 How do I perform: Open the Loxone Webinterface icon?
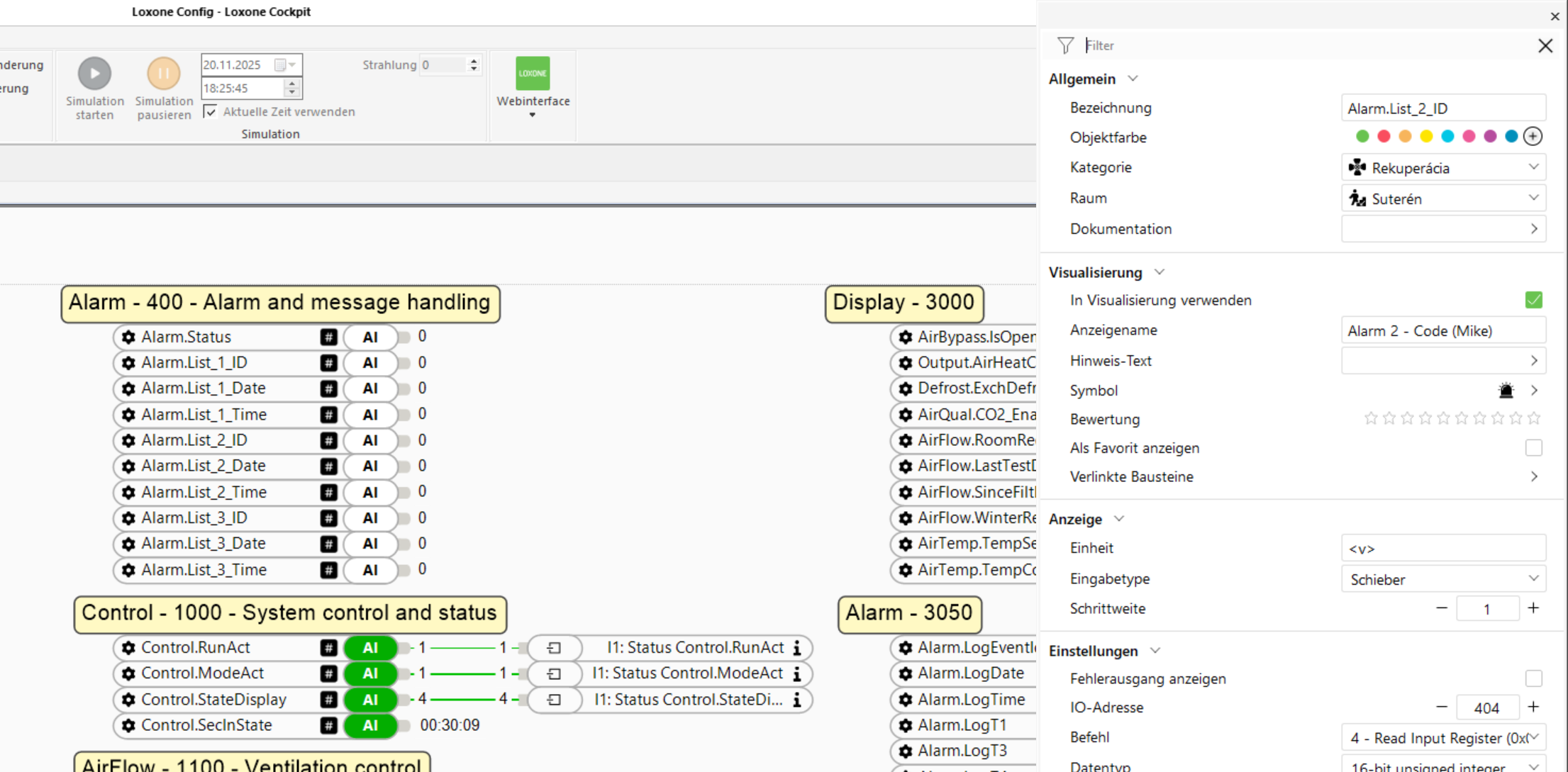tap(533, 73)
